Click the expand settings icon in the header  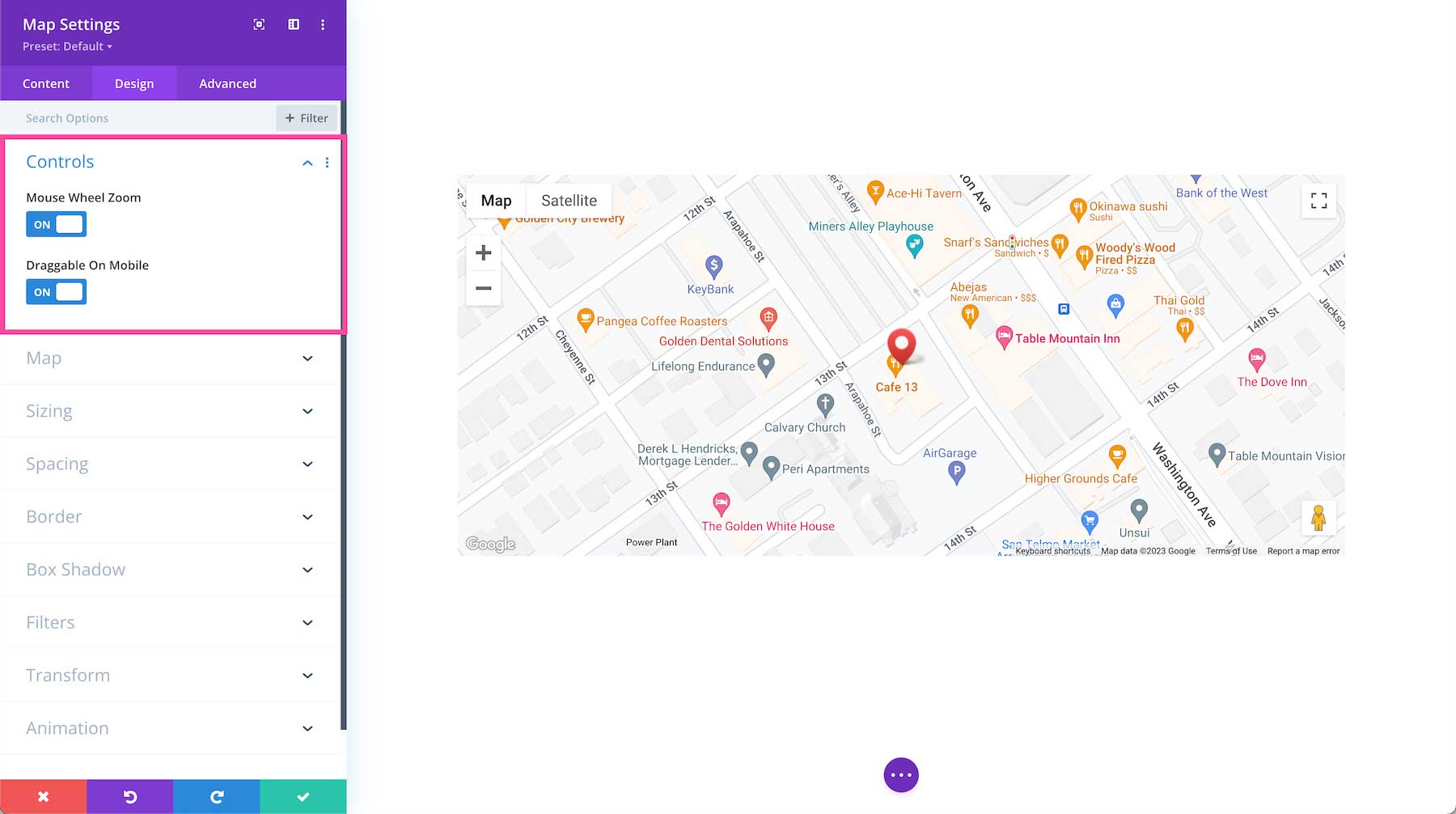click(258, 24)
